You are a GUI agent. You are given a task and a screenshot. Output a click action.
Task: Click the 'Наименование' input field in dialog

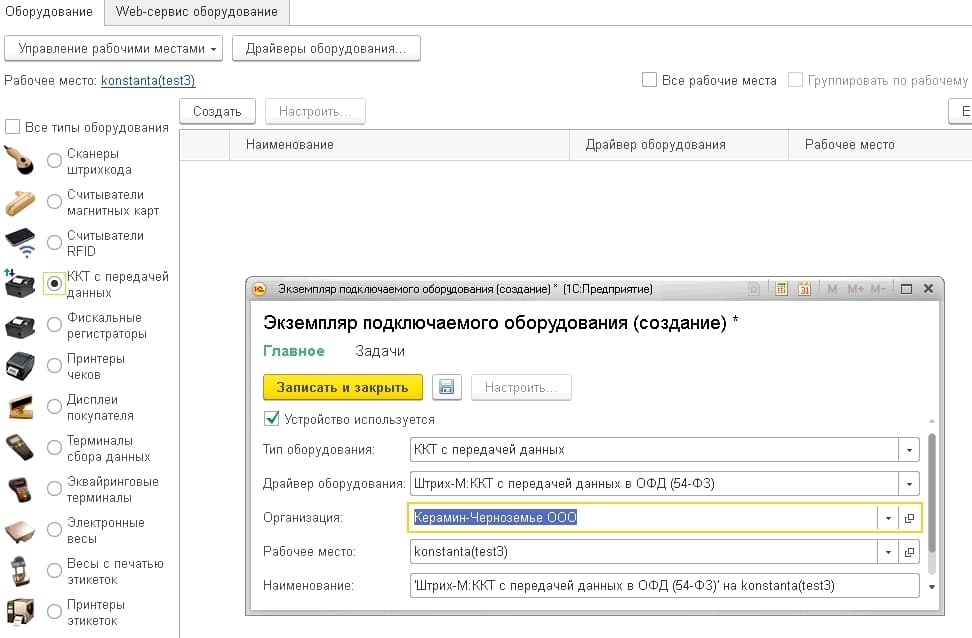pyautogui.click(x=665, y=586)
